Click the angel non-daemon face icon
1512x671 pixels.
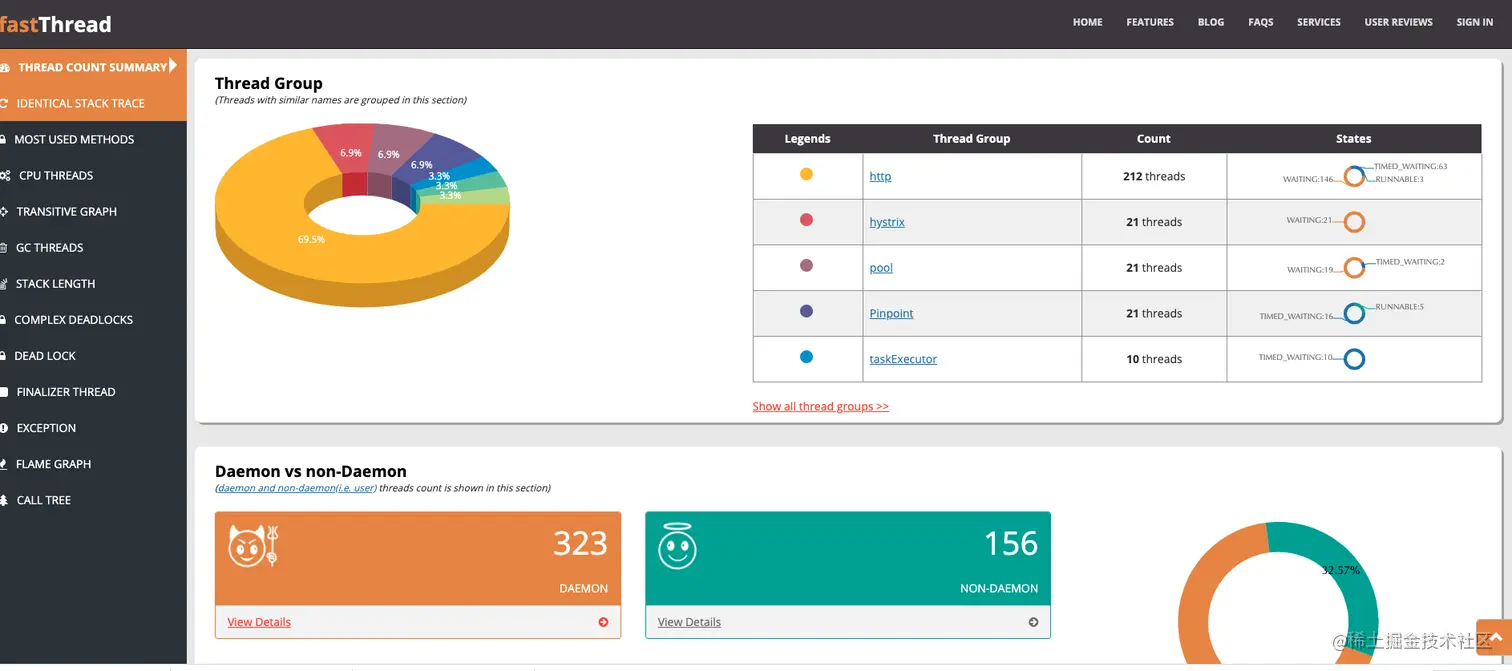pos(677,547)
